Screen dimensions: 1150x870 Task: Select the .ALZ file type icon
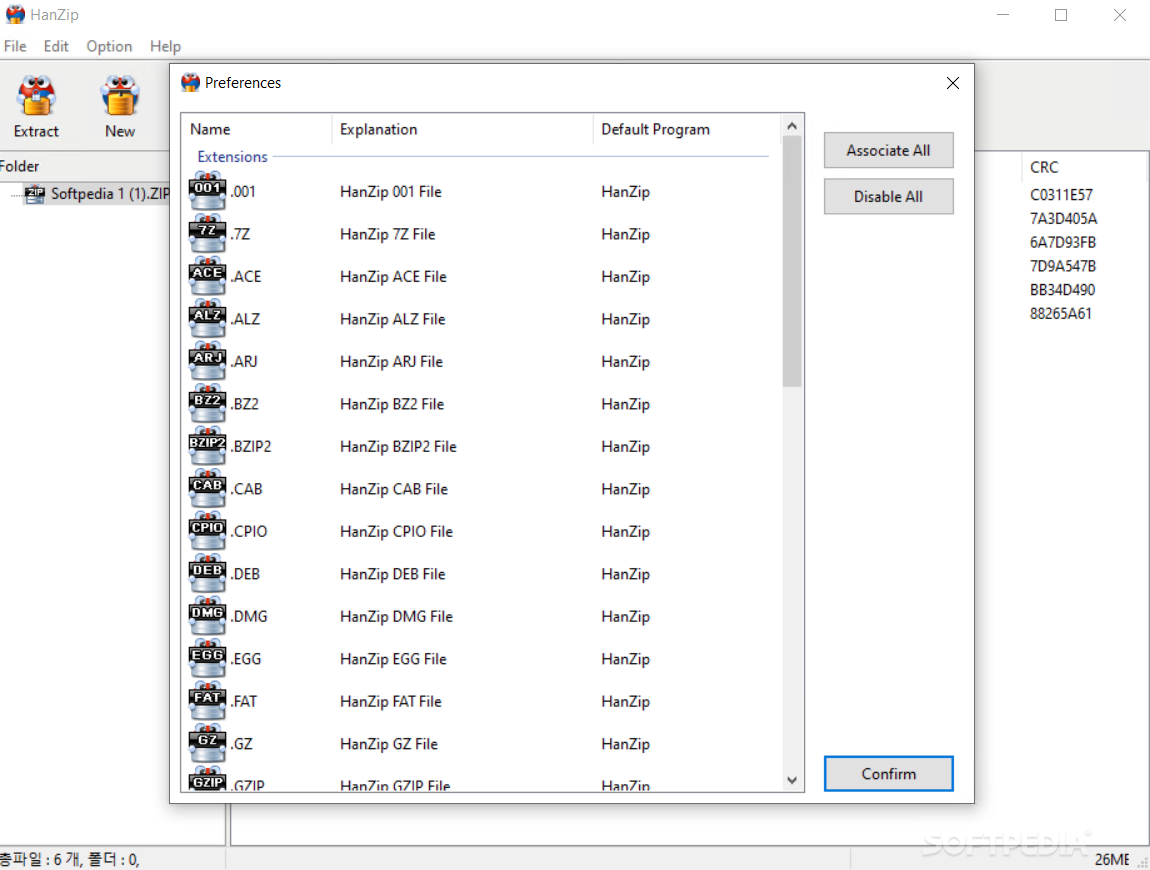(208, 319)
